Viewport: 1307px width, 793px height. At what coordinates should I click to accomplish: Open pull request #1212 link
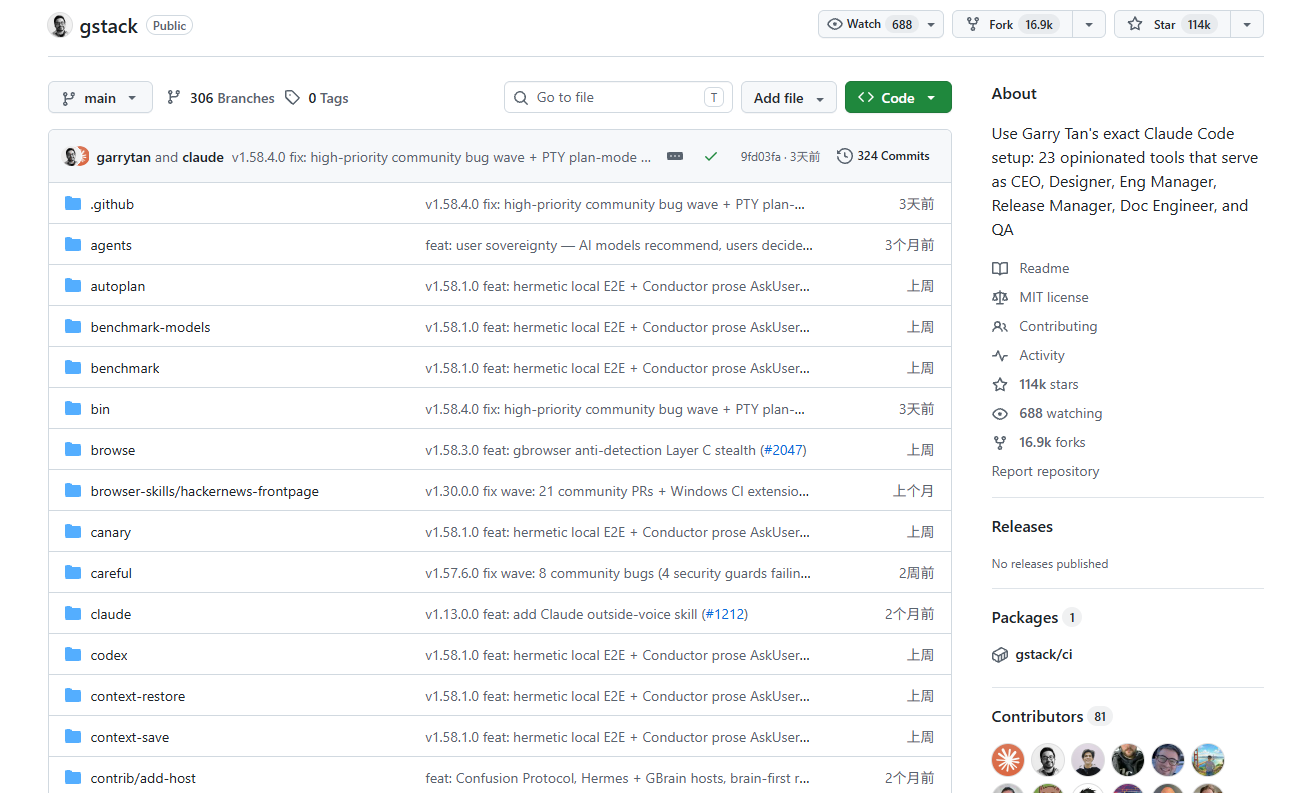coord(725,614)
